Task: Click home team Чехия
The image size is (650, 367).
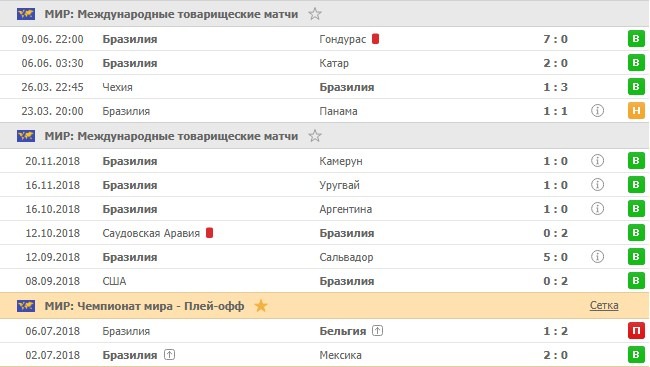Action: (x=117, y=87)
